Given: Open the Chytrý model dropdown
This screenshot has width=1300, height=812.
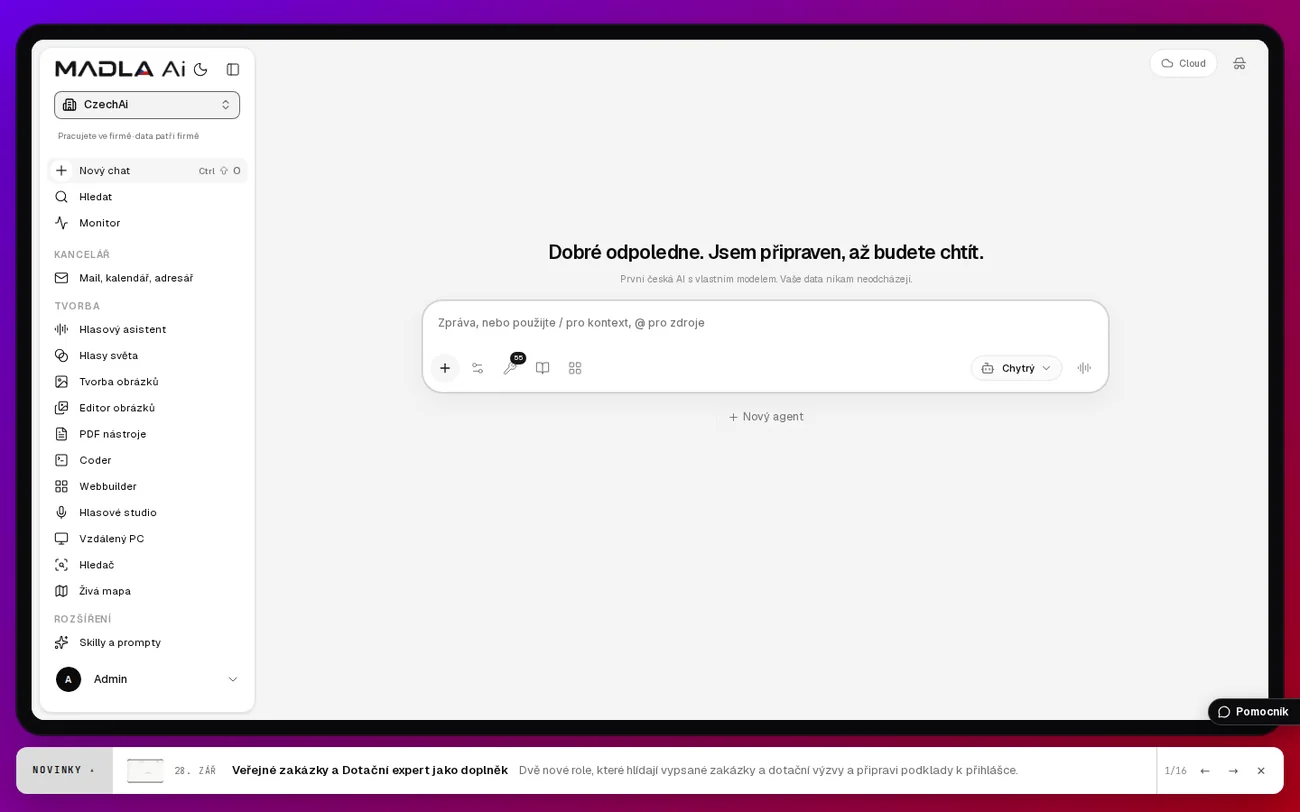Looking at the screenshot, I should [x=1016, y=368].
